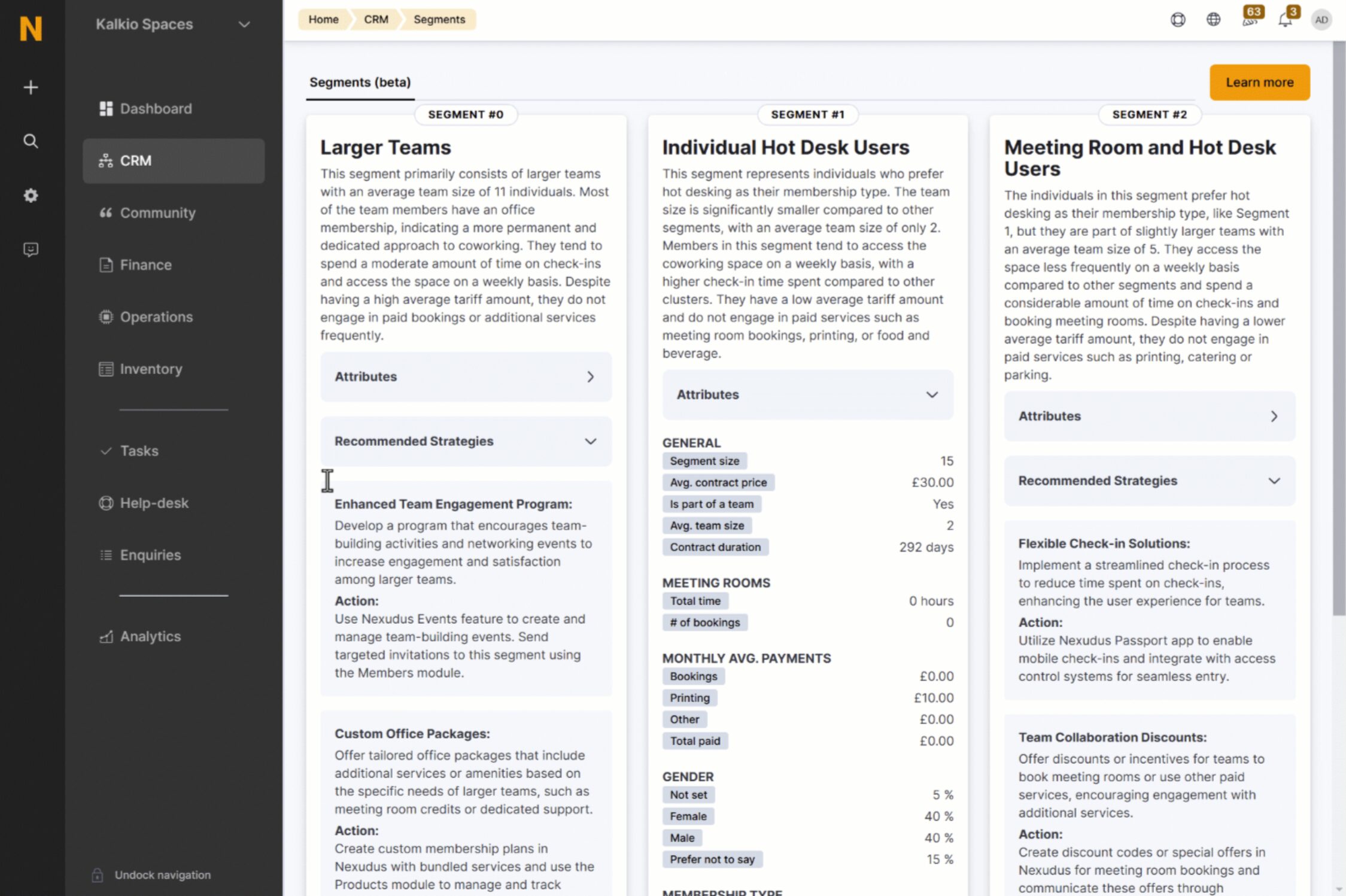1346x896 pixels.
Task: Open Inventory section in sidebar
Action: point(151,369)
